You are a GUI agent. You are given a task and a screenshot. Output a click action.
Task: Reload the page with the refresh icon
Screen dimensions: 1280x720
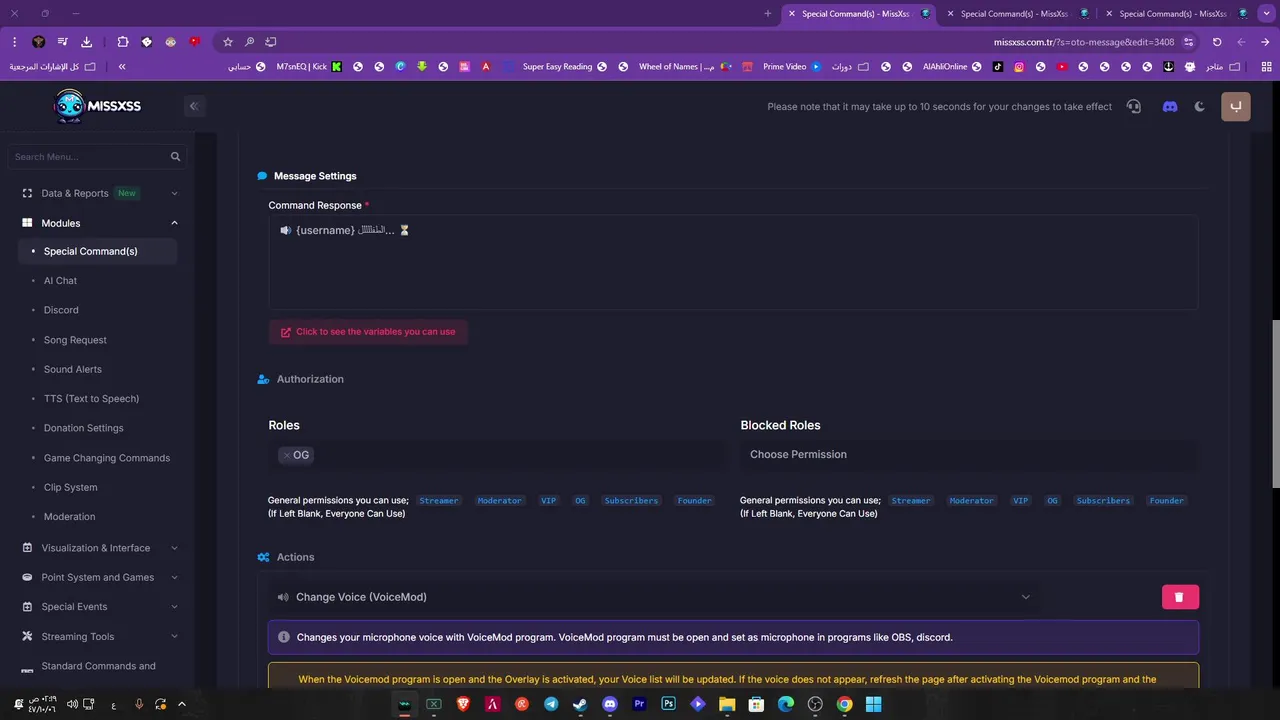coord(1217,42)
